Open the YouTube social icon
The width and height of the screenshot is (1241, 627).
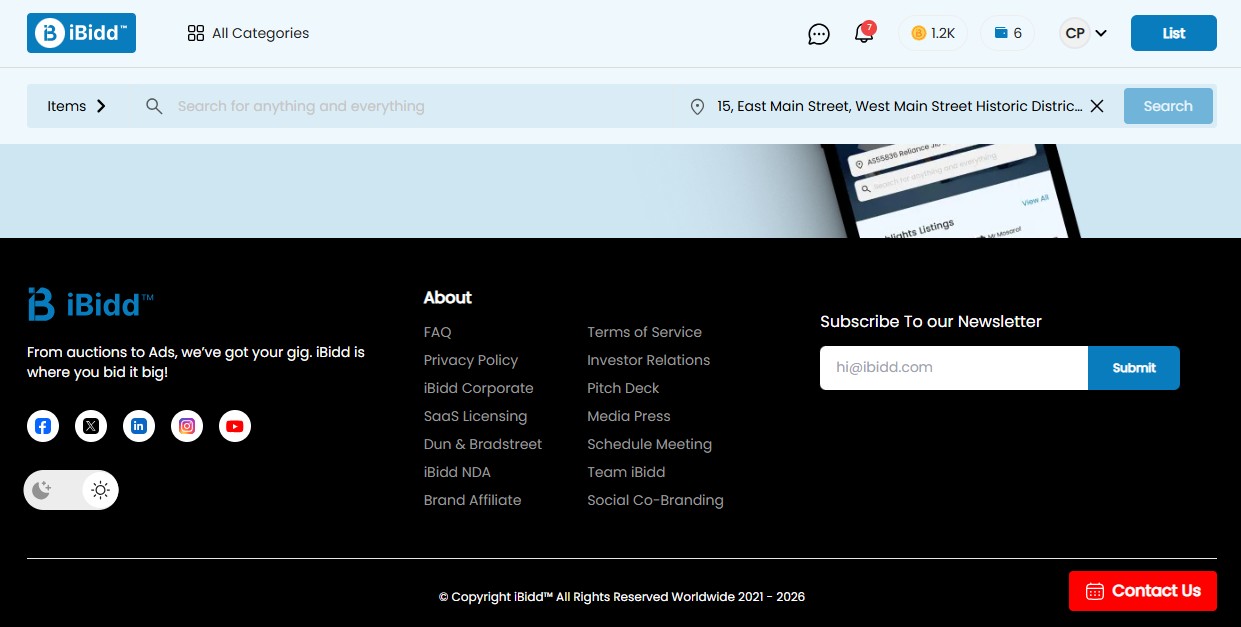235,426
